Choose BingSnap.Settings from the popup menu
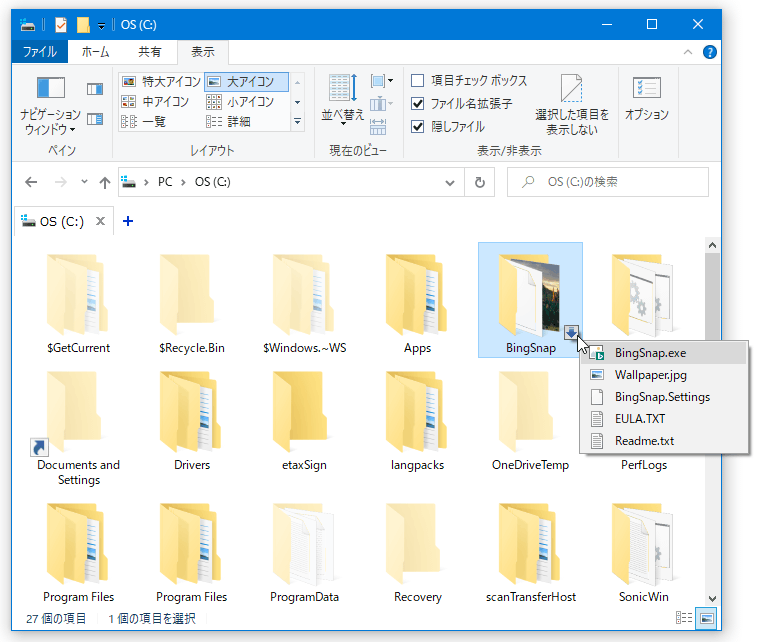The image size is (758, 642). point(664,396)
